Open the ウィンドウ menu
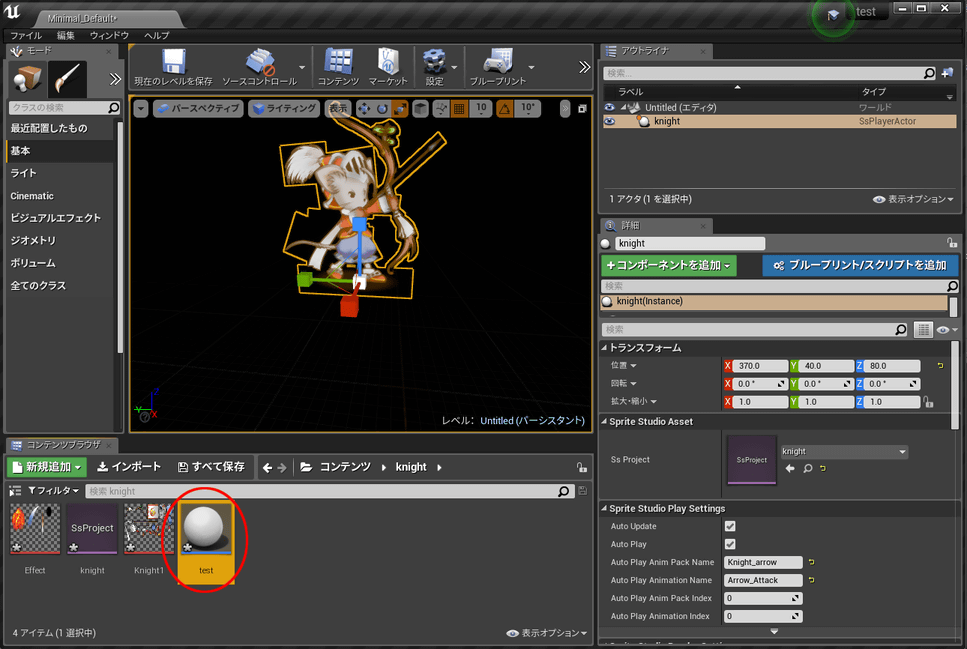 coord(109,35)
